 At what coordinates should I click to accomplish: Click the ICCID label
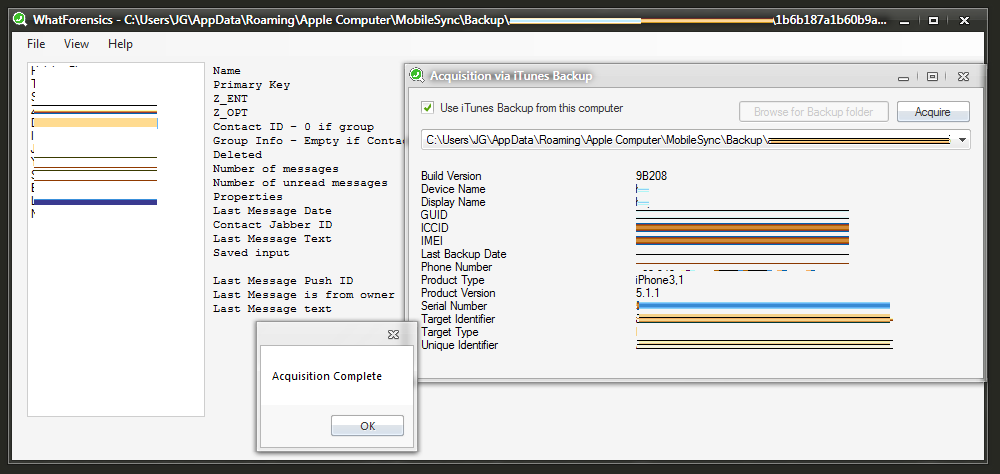click(435, 228)
